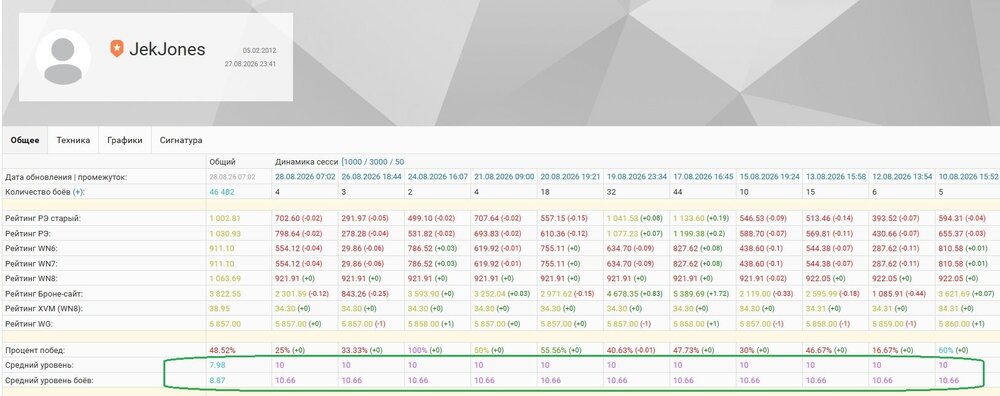
Task: Click the orange star badge beside JekJones
Action: coord(117,48)
